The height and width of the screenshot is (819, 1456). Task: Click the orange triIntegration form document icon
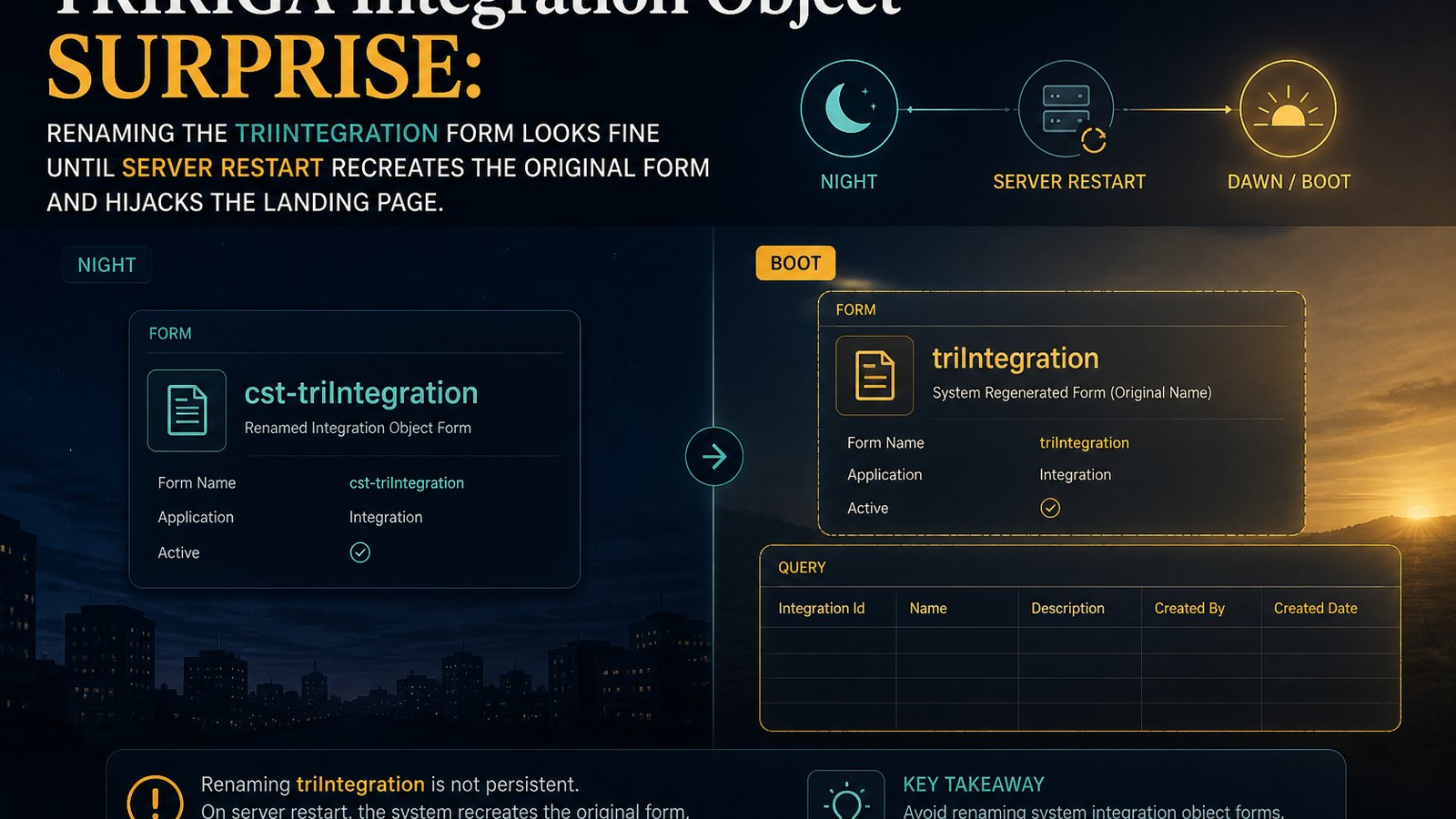pos(875,375)
